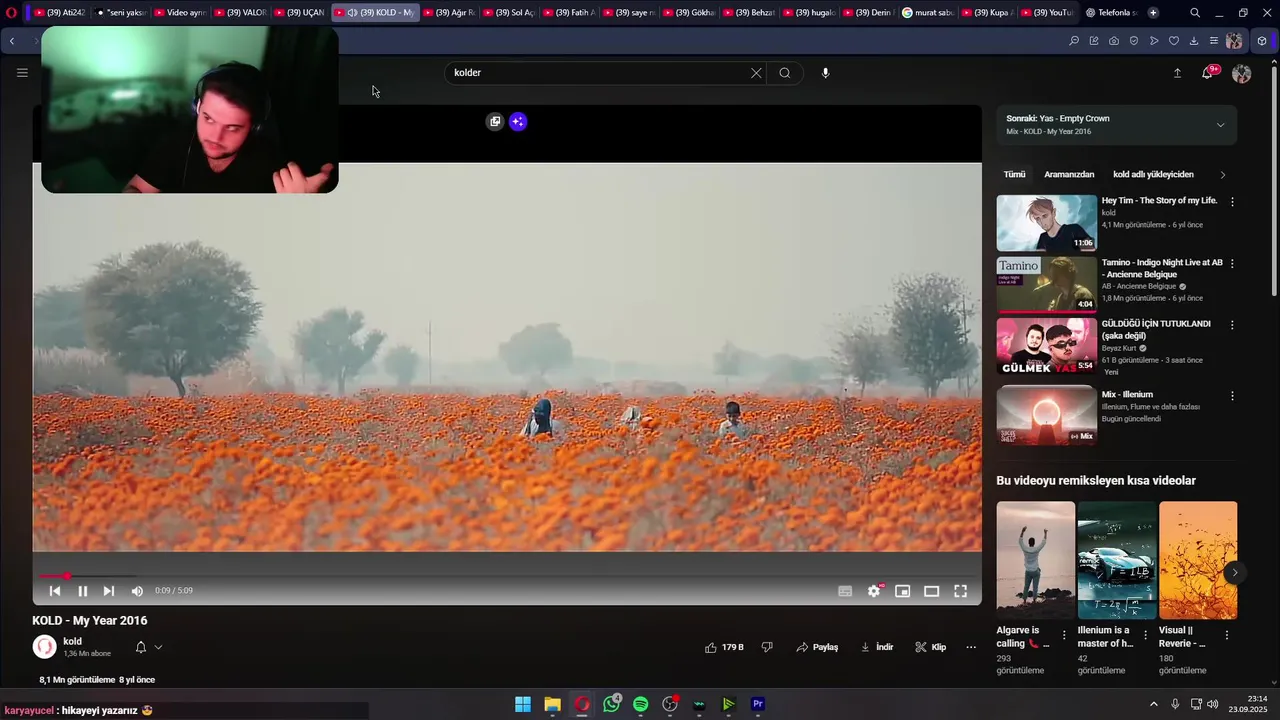Image resolution: width=1280 pixels, height=720 pixels.
Task: Switch to the KOLD - My browser tab
Action: [x=374, y=13]
